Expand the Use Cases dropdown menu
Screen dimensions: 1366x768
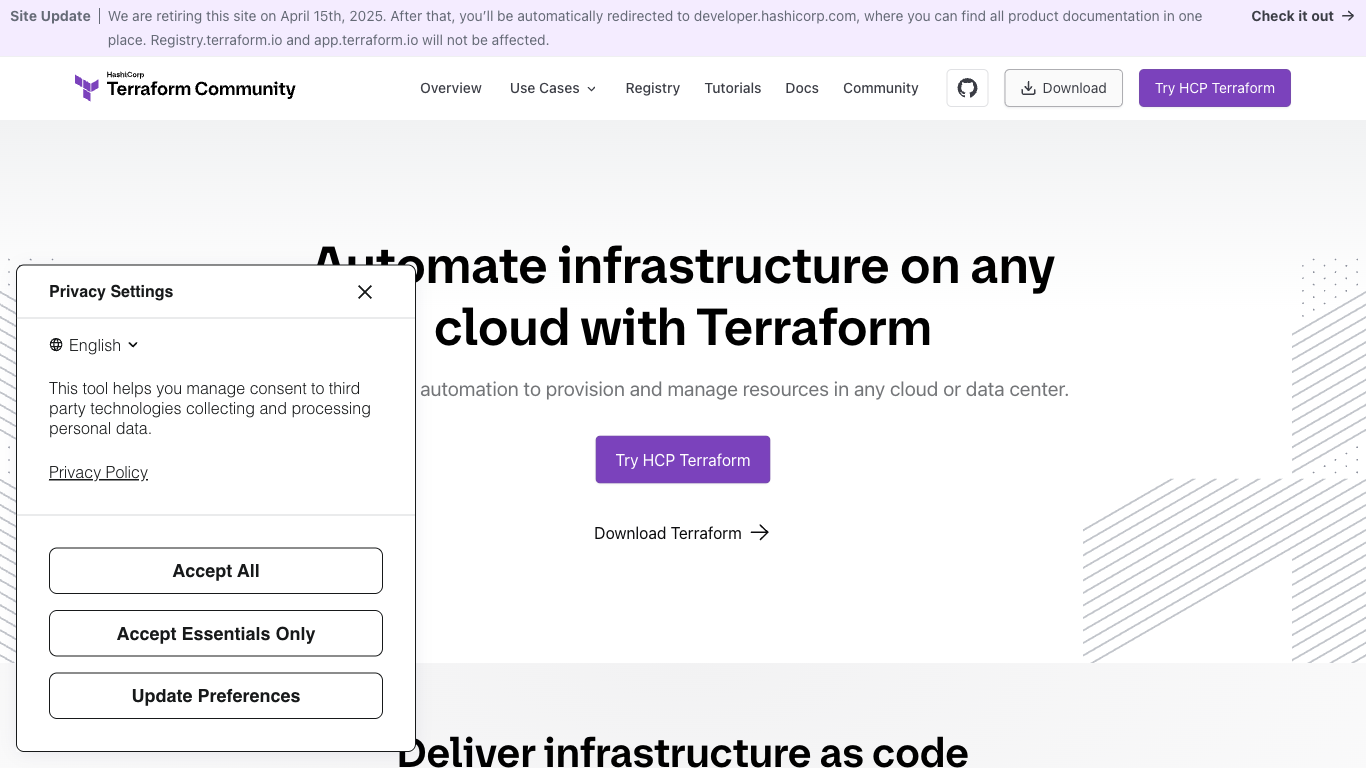553,88
